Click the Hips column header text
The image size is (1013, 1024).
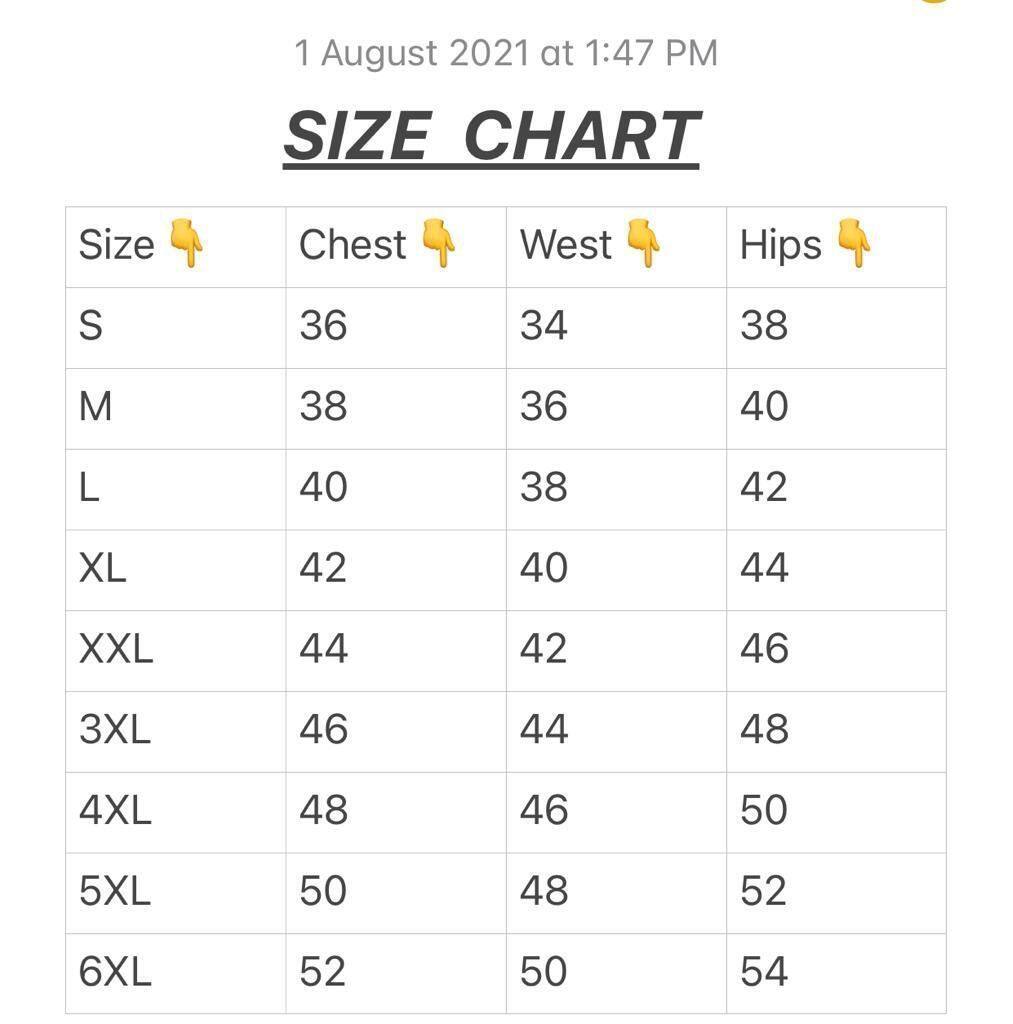tap(780, 245)
